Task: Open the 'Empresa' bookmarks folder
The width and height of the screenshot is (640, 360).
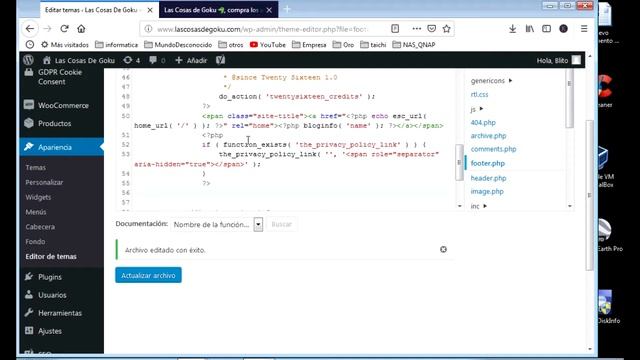Action: 309,44
